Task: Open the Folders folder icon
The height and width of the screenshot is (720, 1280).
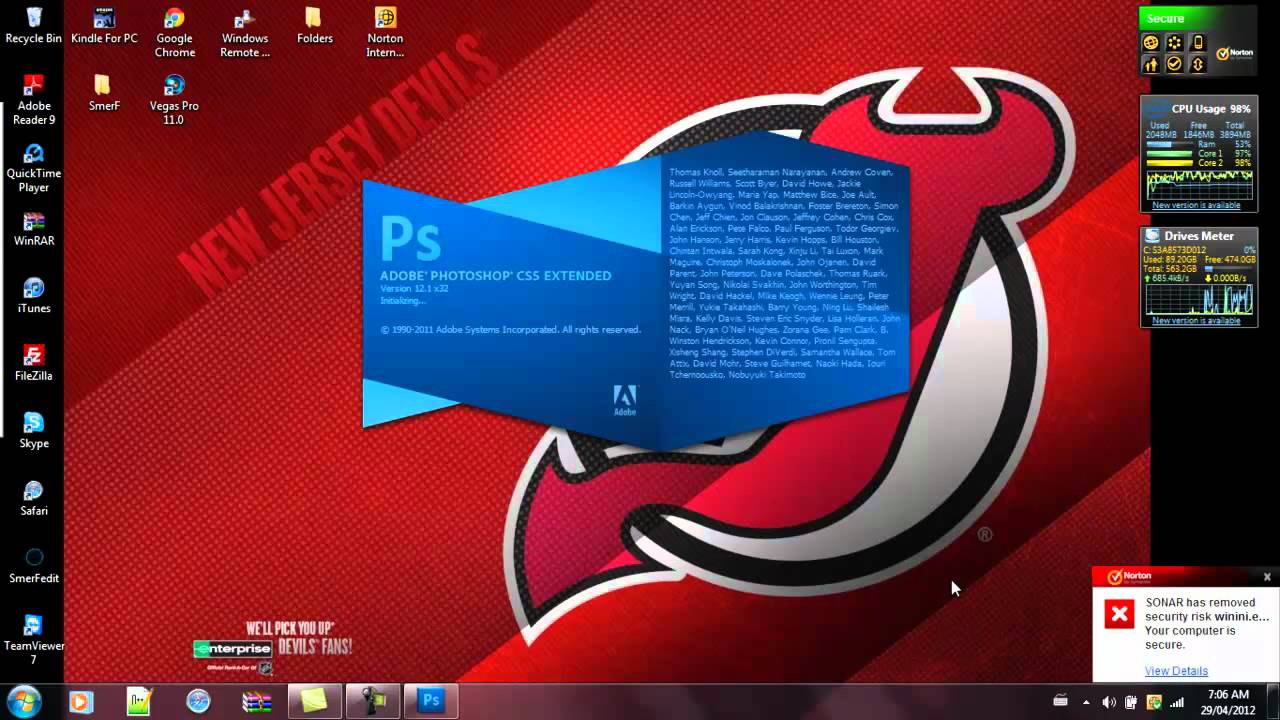Action: pyautogui.click(x=314, y=26)
